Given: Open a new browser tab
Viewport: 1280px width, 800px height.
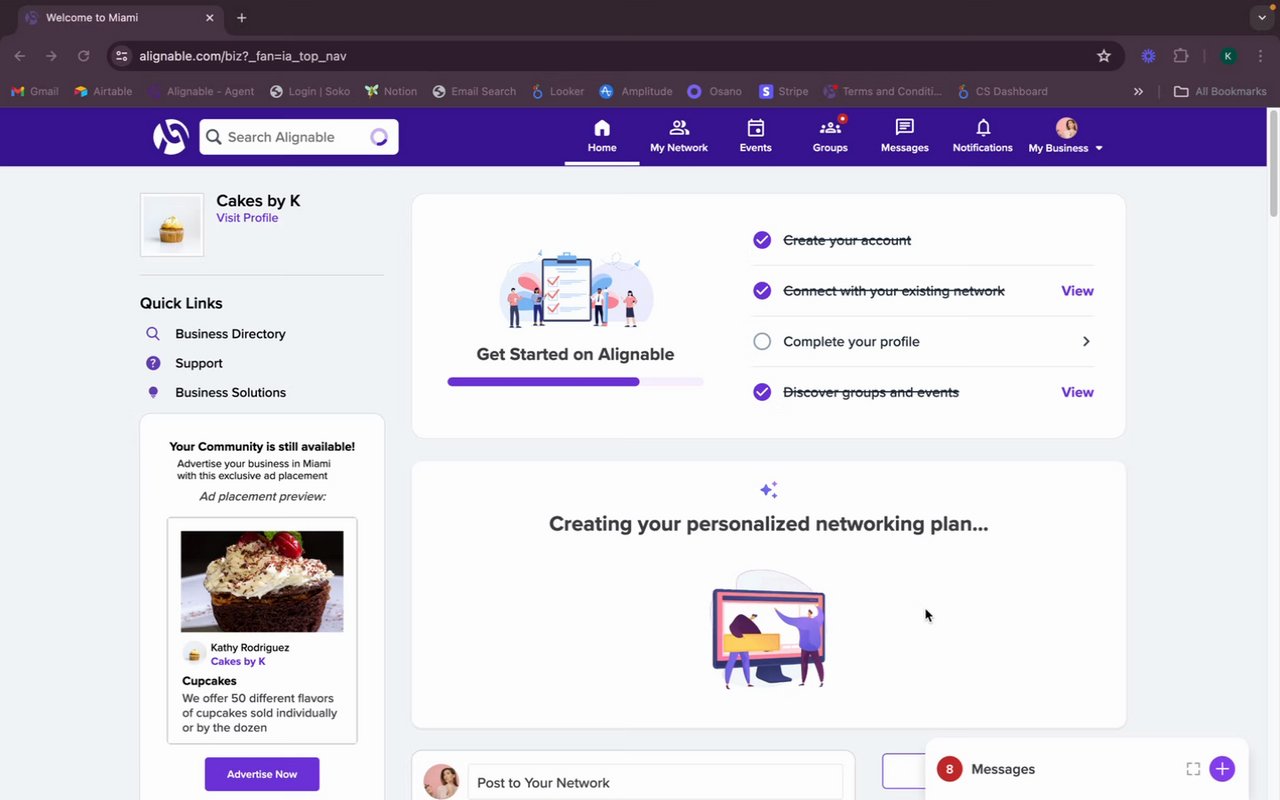Looking at the screenshot, I should click(x=242, y=18).
